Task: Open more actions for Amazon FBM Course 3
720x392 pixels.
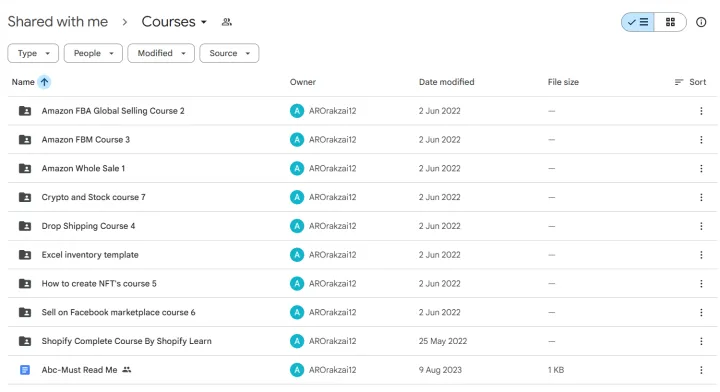Action: coord(701,140)
